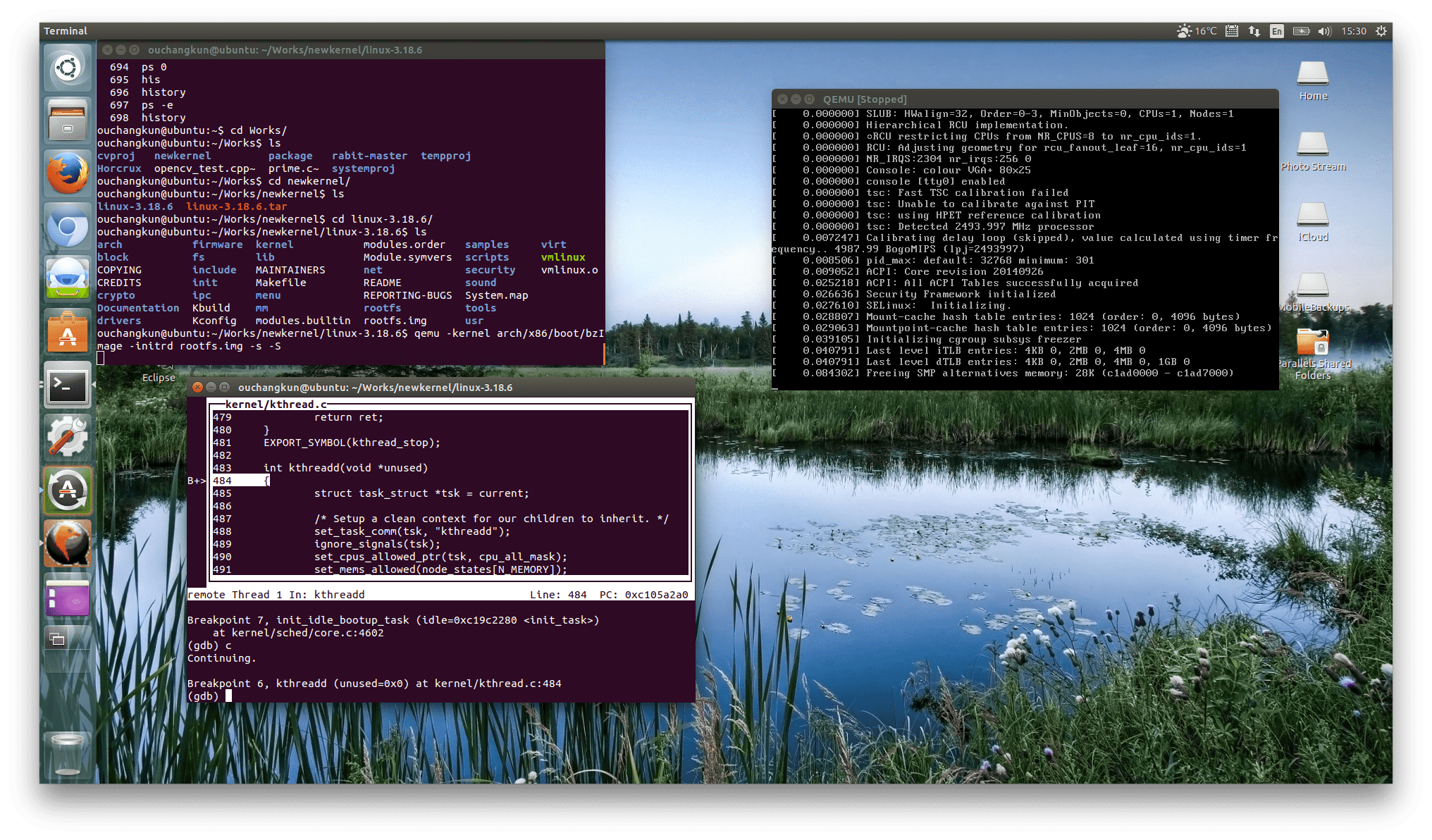This screenshot has height=840, width=1432.
Task: Open the weather indicator showing 16°C
Action: click(1197, 31)
